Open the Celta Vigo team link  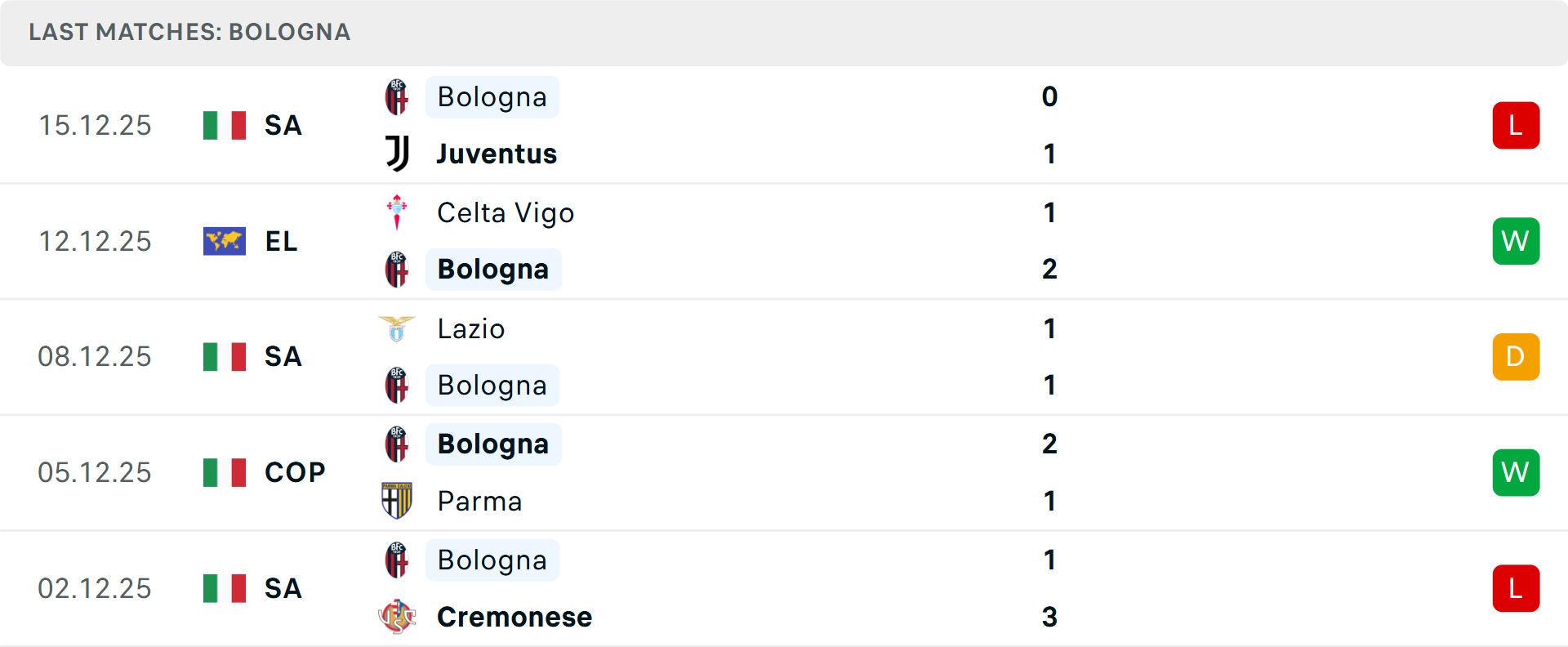(x=506, y=212)
